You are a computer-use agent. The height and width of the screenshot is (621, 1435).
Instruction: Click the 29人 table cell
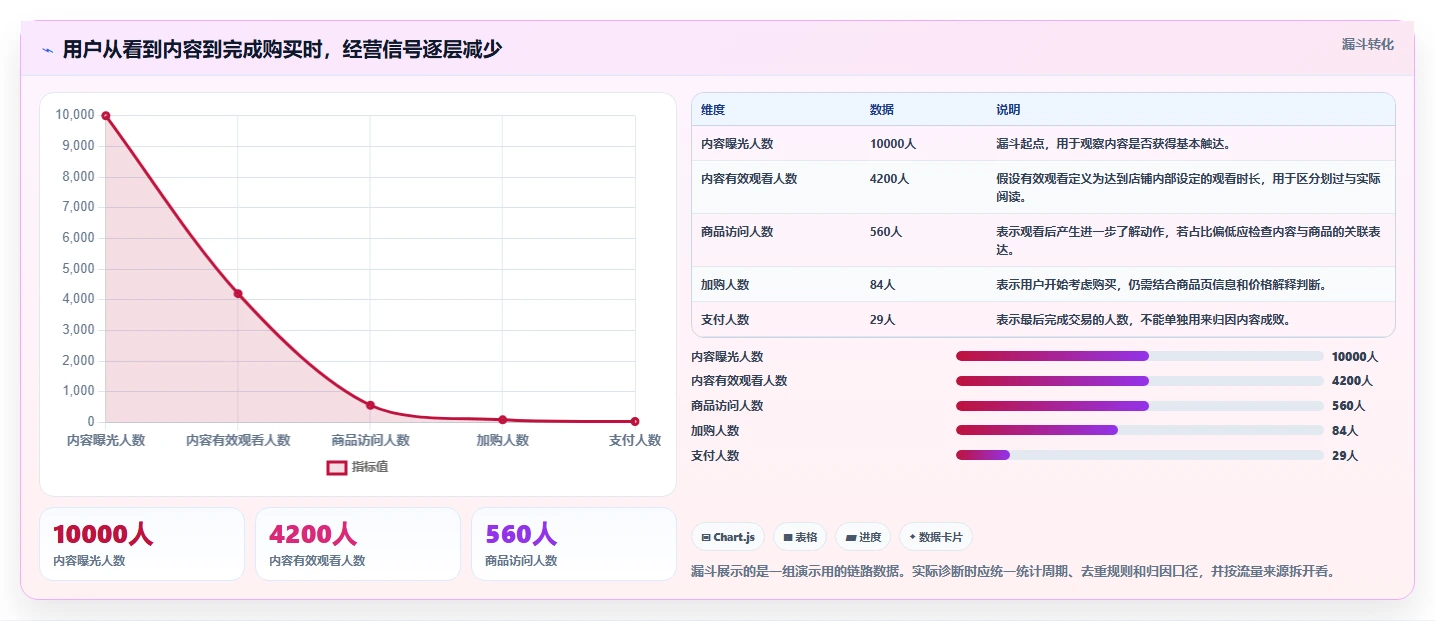[x=882, y=320]
